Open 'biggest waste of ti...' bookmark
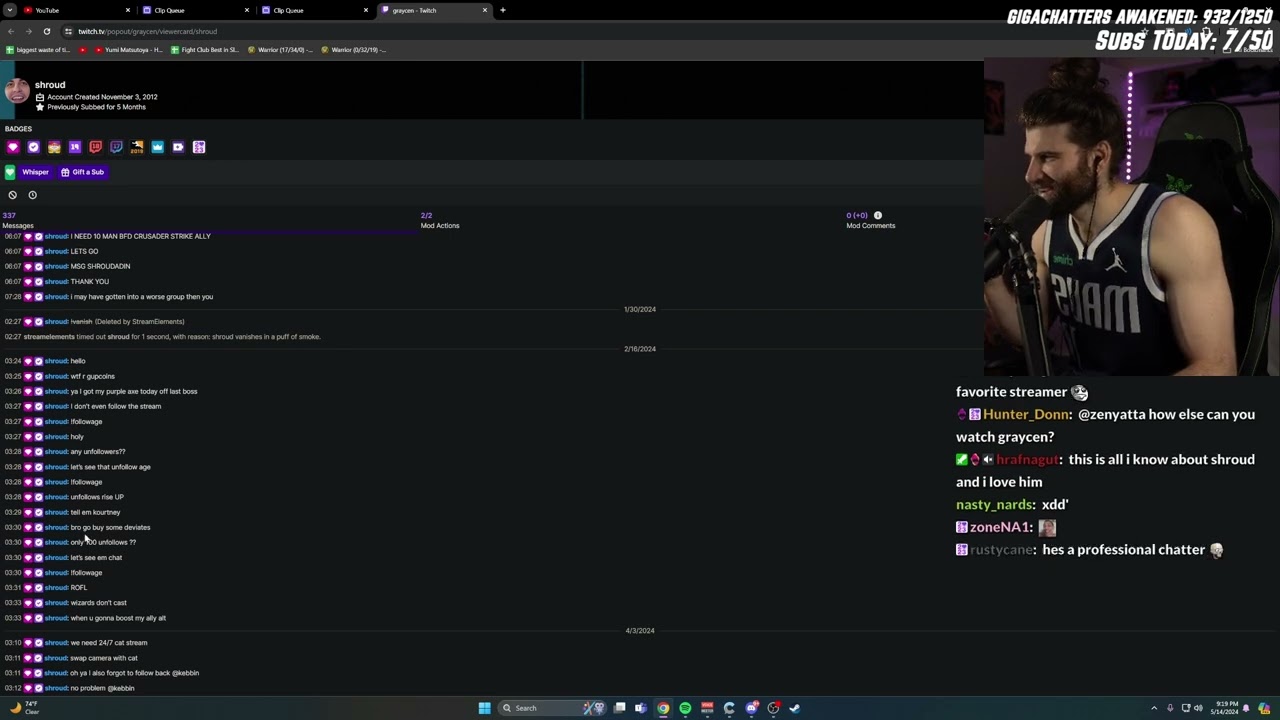Screen dimensions: 1280x720 click(x=38, y=49)
